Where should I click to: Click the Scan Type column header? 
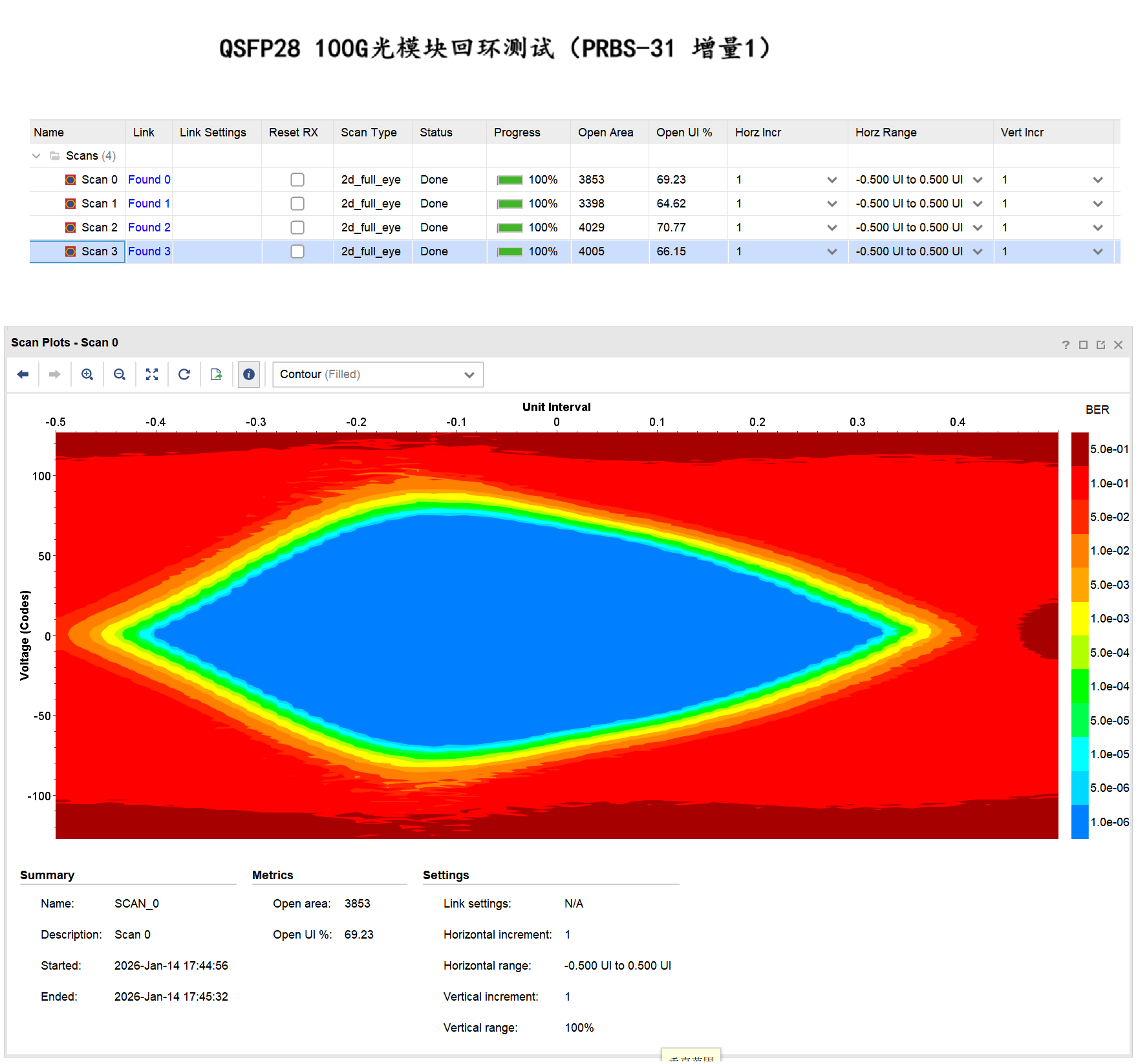click(x=369, y=133)
